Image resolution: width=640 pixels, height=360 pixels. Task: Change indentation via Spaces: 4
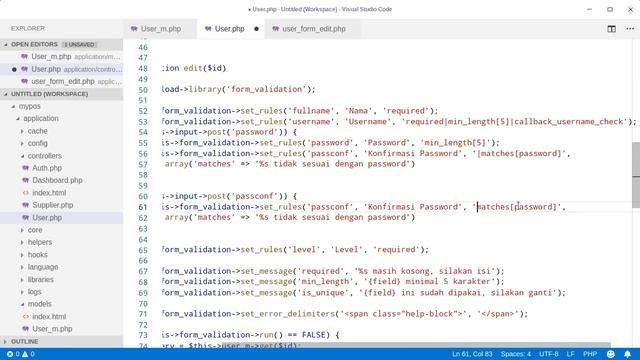[x=516, y=354]
